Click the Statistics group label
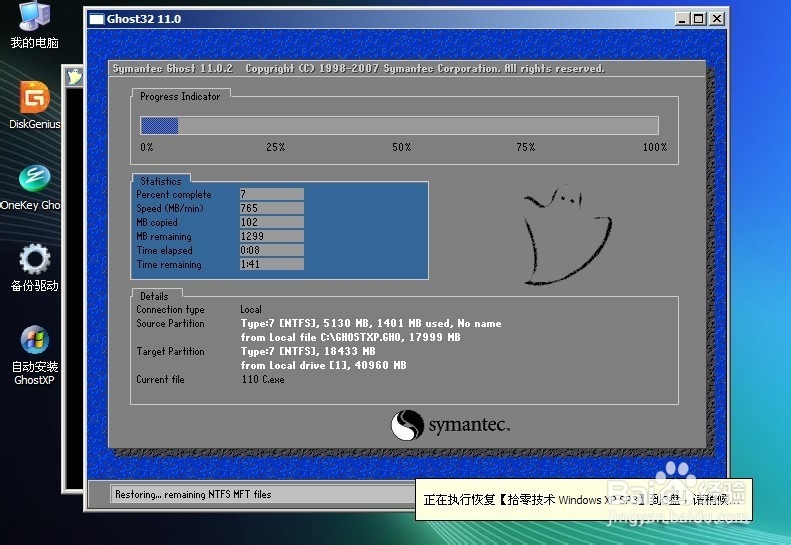791x545 pixels. pos(161,181)
